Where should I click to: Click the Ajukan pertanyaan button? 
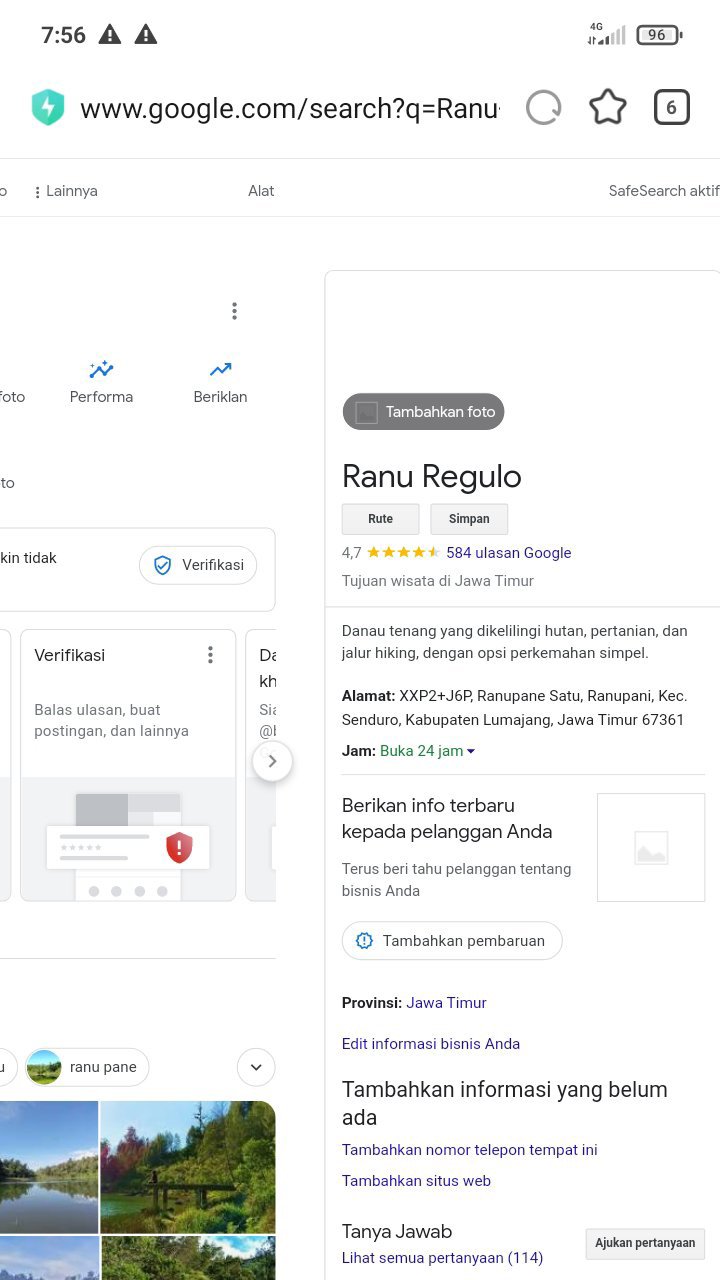(x=645, y=1243)
